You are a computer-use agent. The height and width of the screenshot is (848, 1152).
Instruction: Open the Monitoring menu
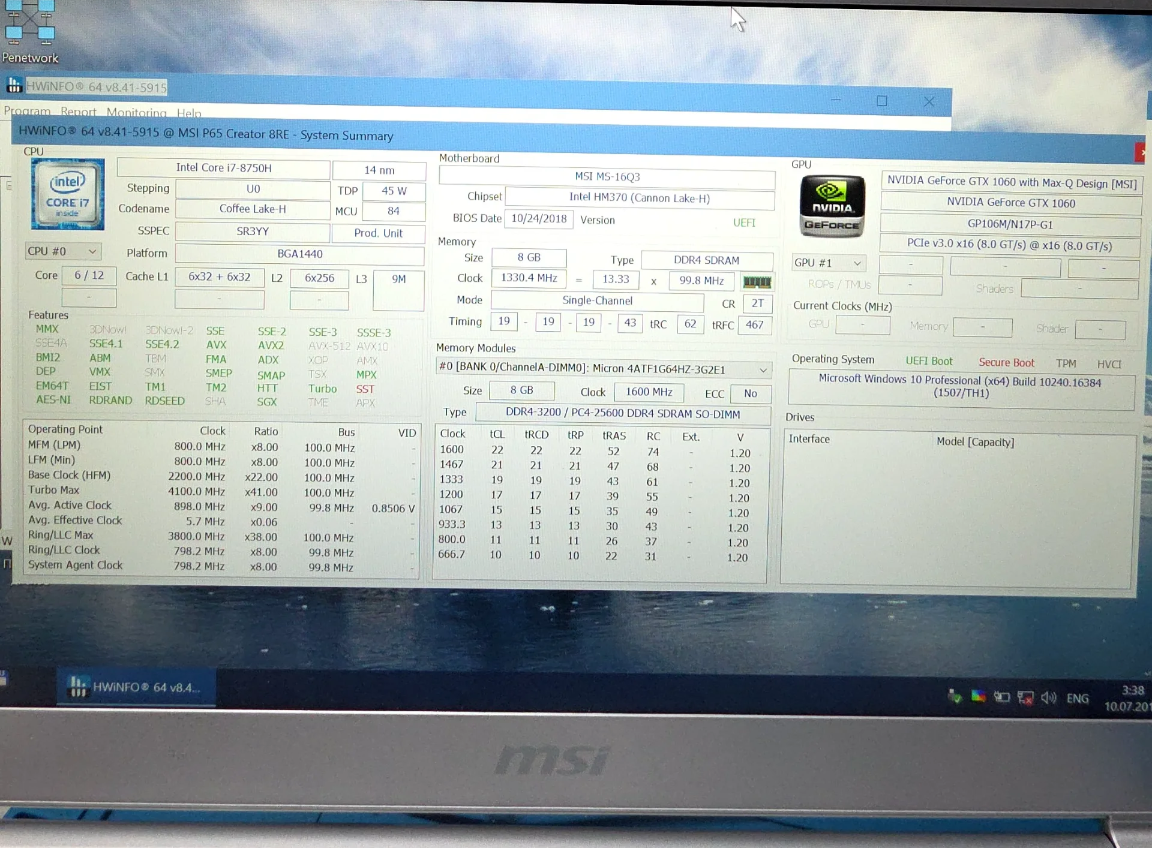pos(136,112)
